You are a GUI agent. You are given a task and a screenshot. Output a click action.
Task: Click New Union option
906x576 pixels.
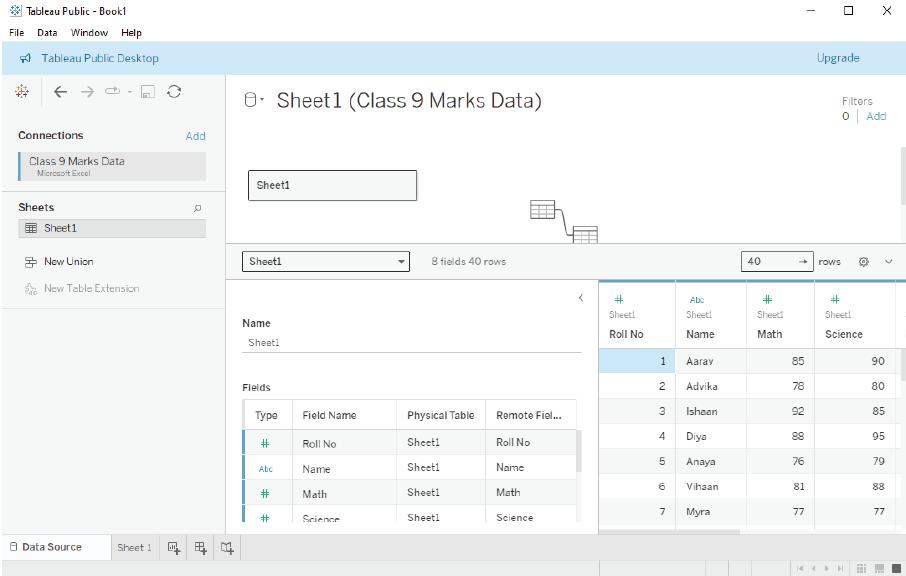click(x=68, y=262)
